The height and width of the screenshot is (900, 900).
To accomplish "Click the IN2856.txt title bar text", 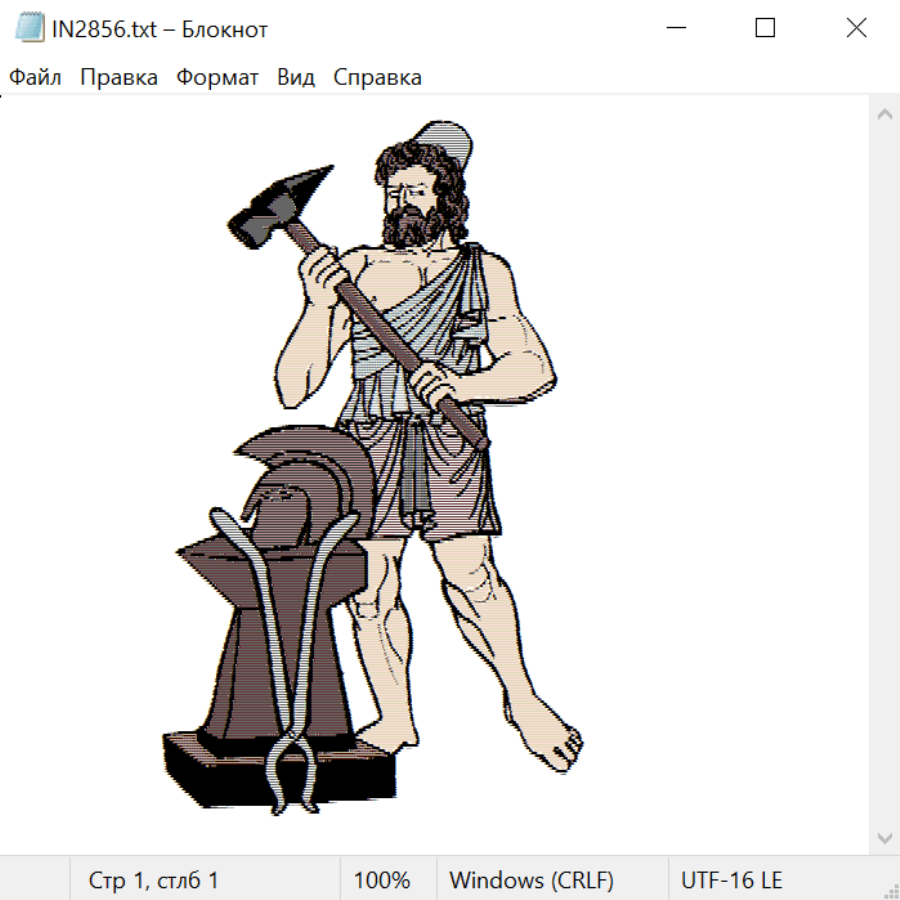I will [x=160, y=29].
